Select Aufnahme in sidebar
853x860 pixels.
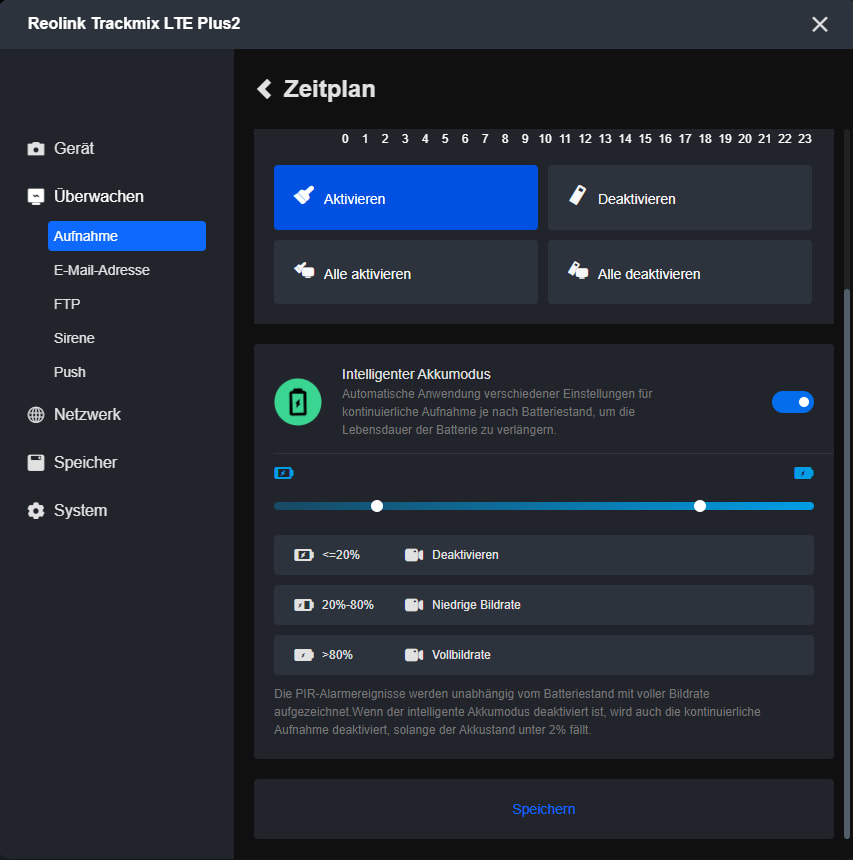(x=127, y=236)
